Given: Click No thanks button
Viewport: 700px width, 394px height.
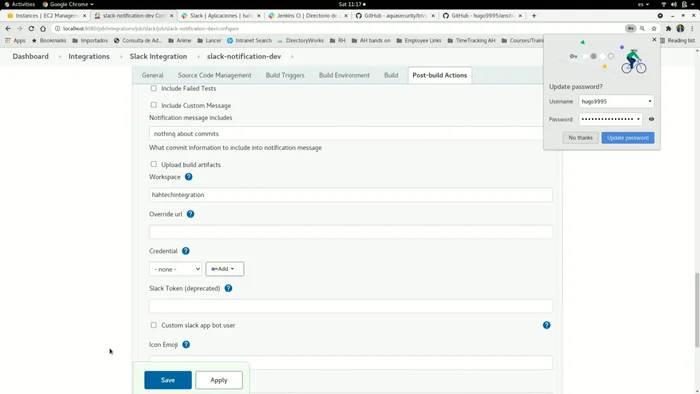Looking at the screenshot, I should click(580, 138).
